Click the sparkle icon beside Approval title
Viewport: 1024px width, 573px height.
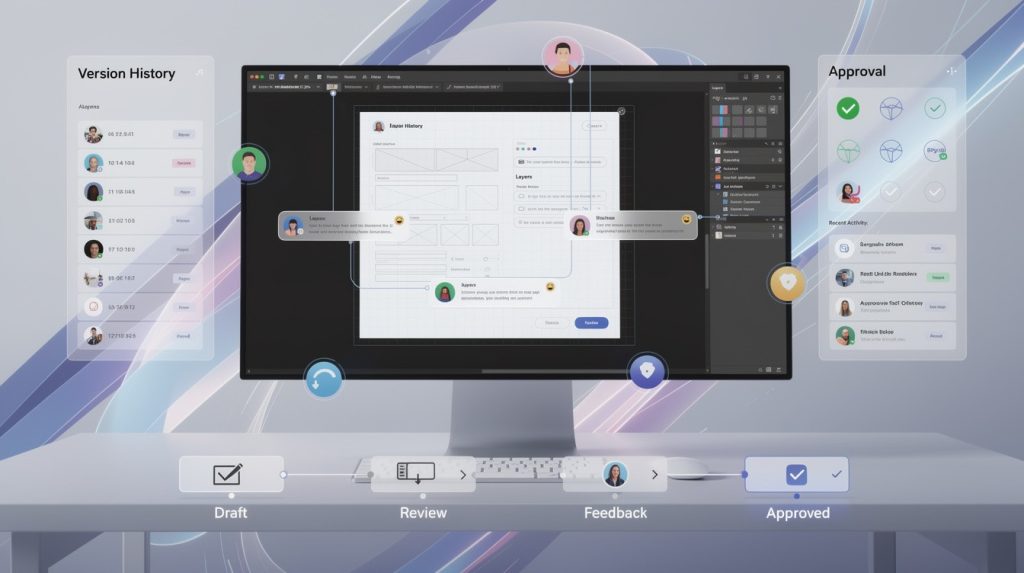(951, 71)
